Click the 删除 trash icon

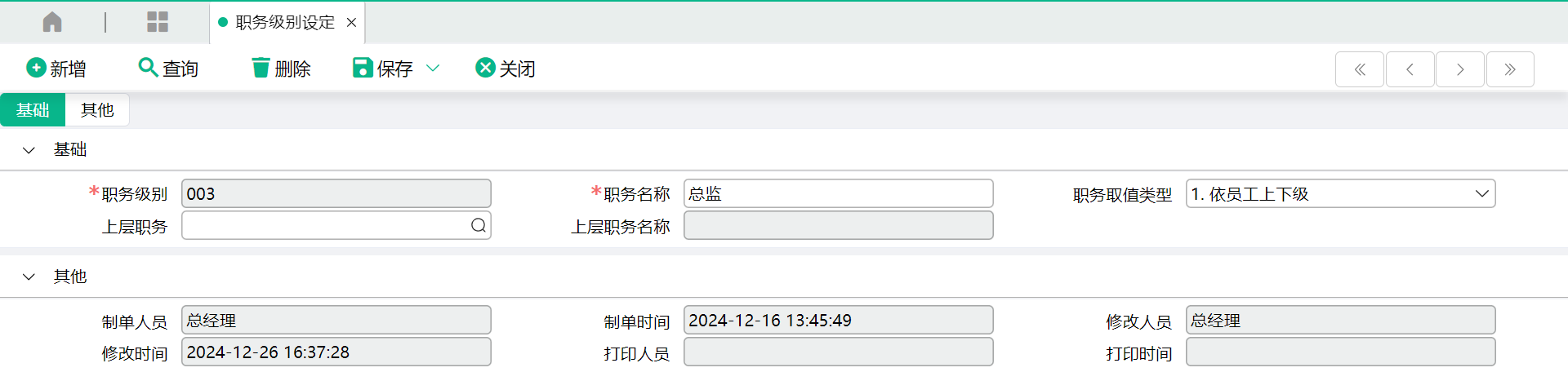click(x=261, y=68)
